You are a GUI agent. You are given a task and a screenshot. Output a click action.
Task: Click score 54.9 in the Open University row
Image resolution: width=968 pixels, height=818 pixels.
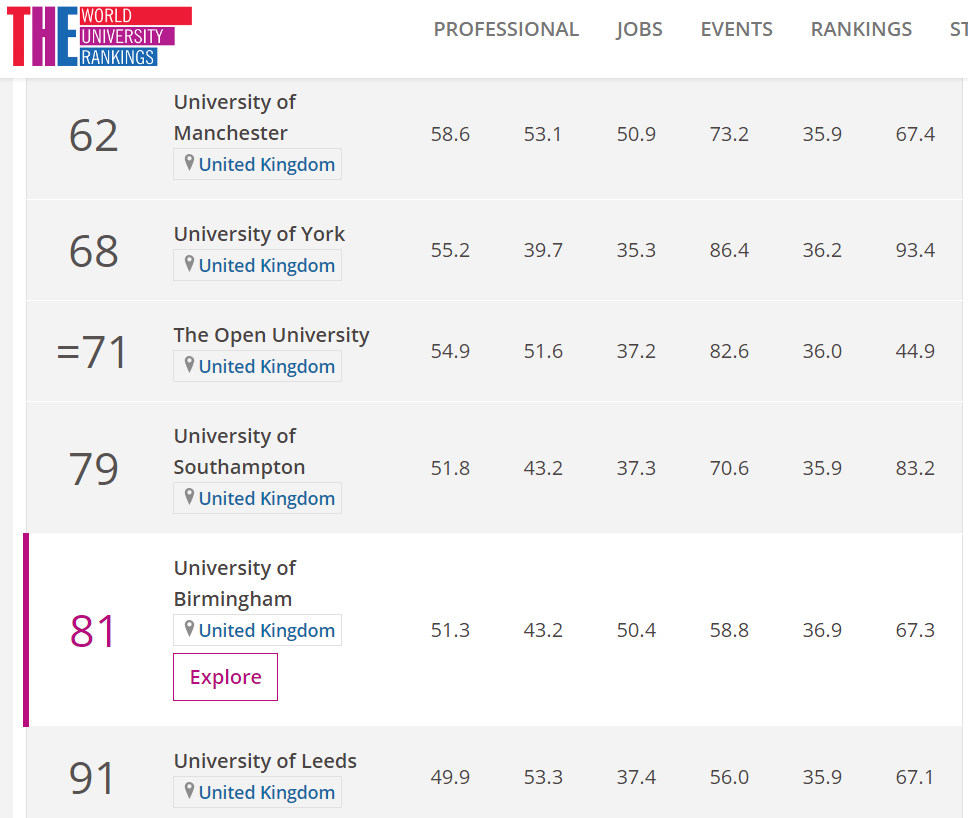point(450,351)
